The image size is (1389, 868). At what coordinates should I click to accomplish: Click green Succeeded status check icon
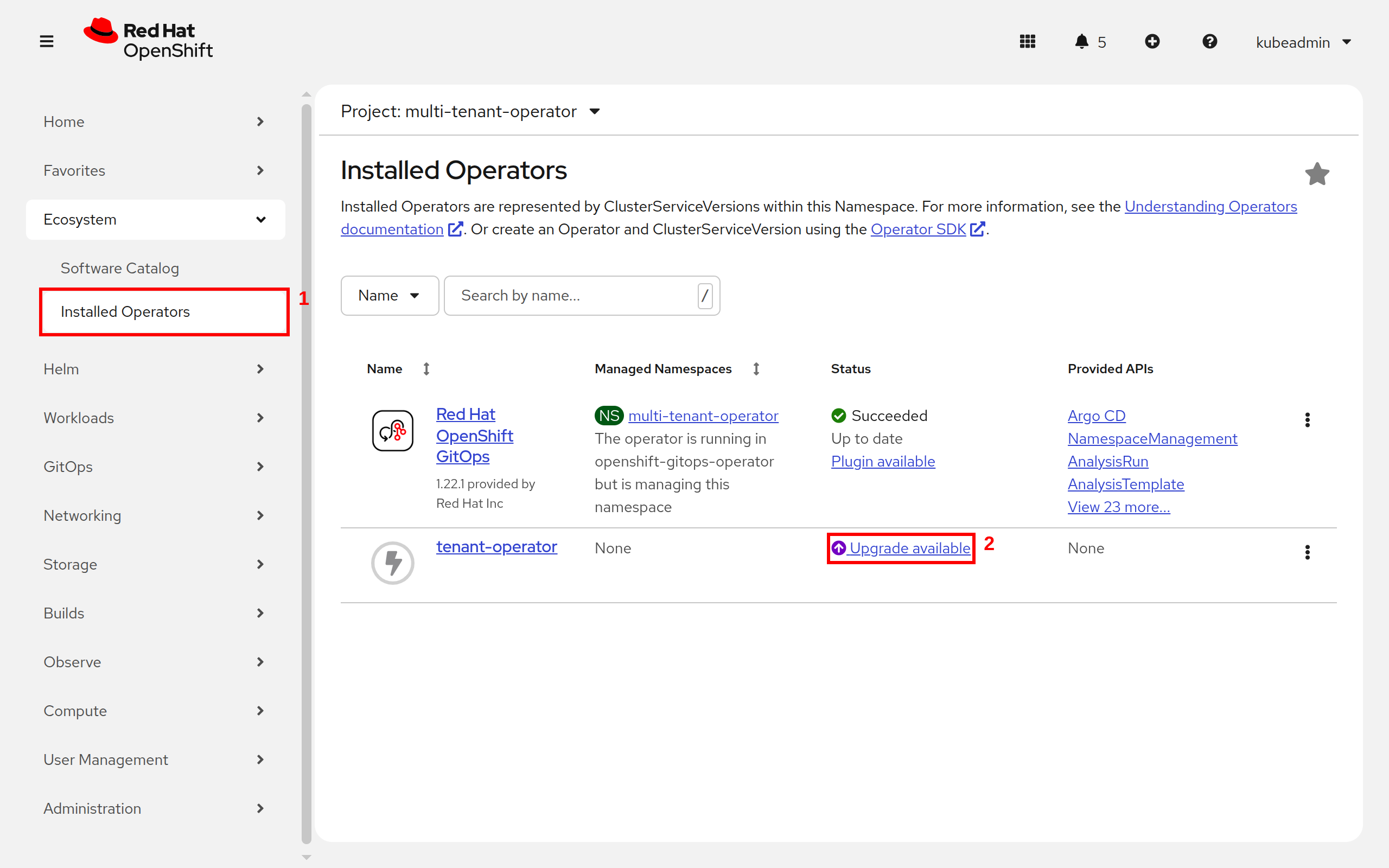tap(839, 416)
